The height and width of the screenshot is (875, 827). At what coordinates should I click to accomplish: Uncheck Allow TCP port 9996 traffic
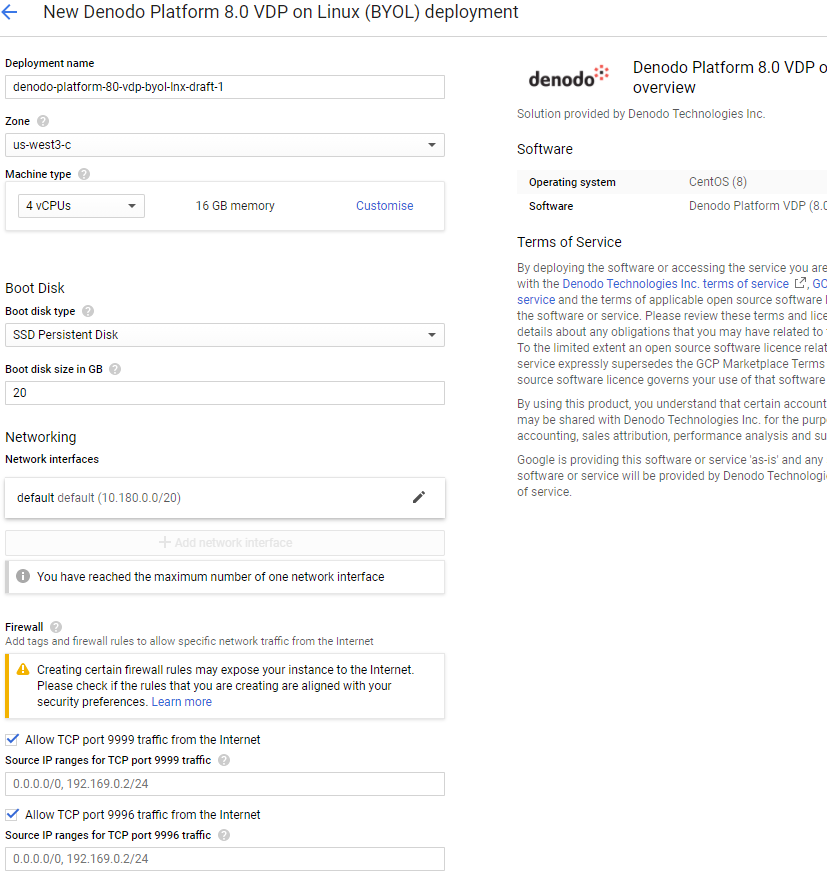tap(12, 814)
